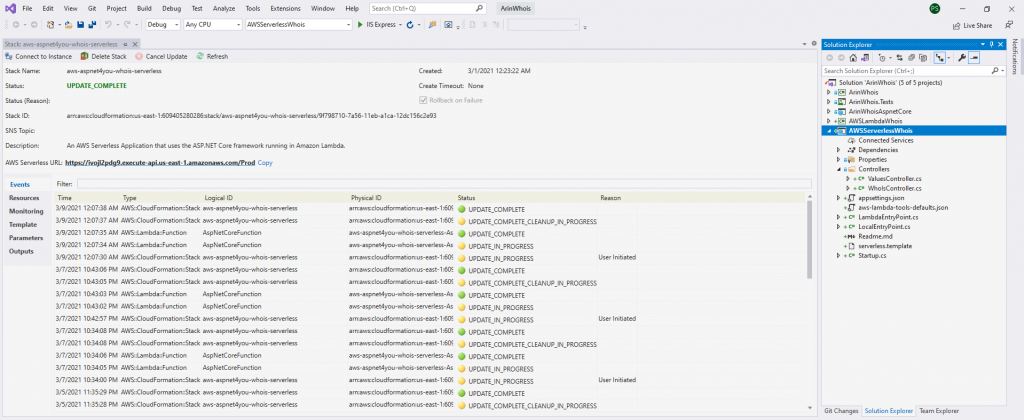
Task: Open the AWS Serverless URL link
Action: coord(160,162)
